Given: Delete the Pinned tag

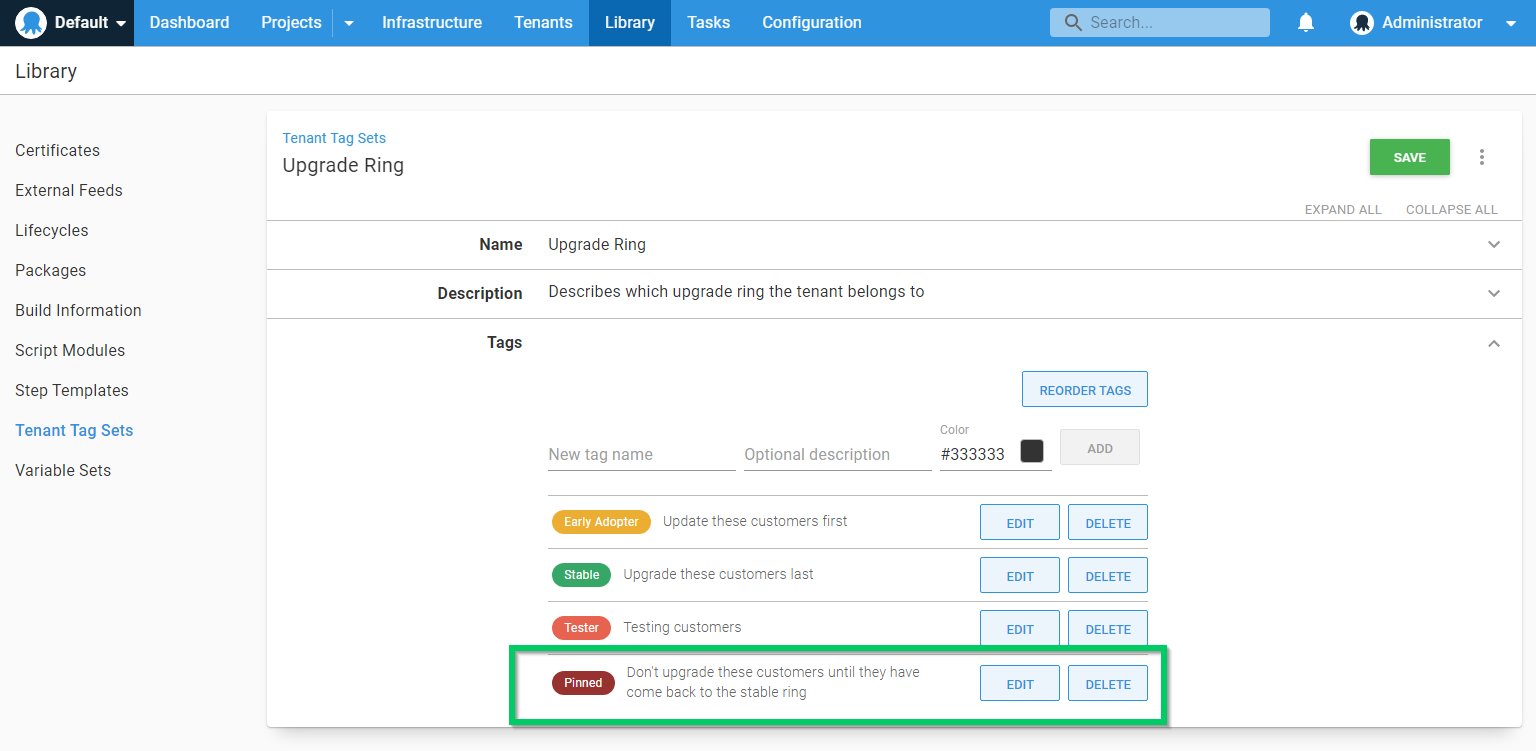Looking at the screenshot, I should 1107,684.
